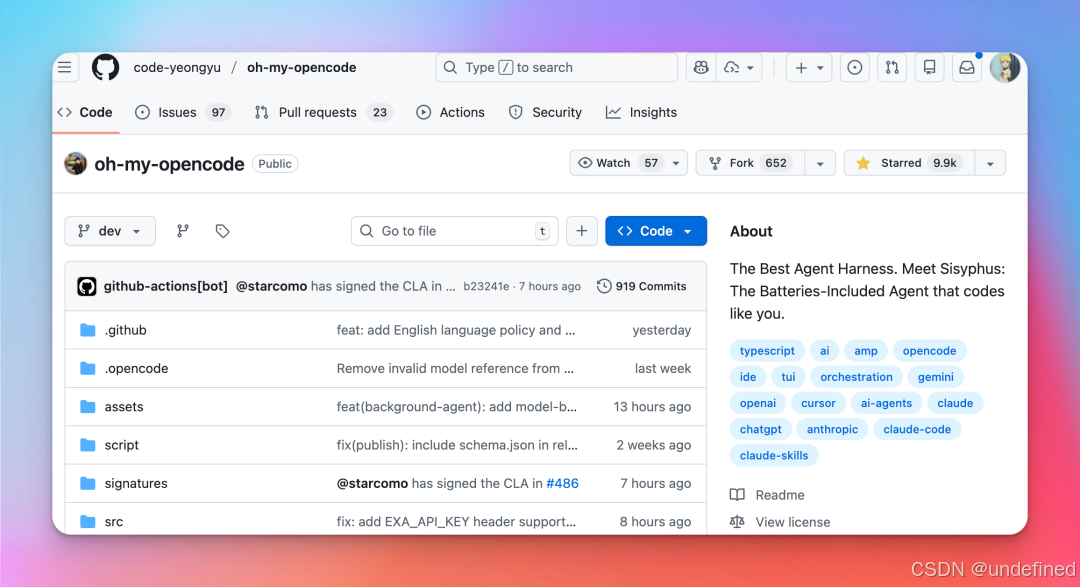Open the .opencode folder
The height and width of the screenshot is (587, 1080).
coord(136,369)
